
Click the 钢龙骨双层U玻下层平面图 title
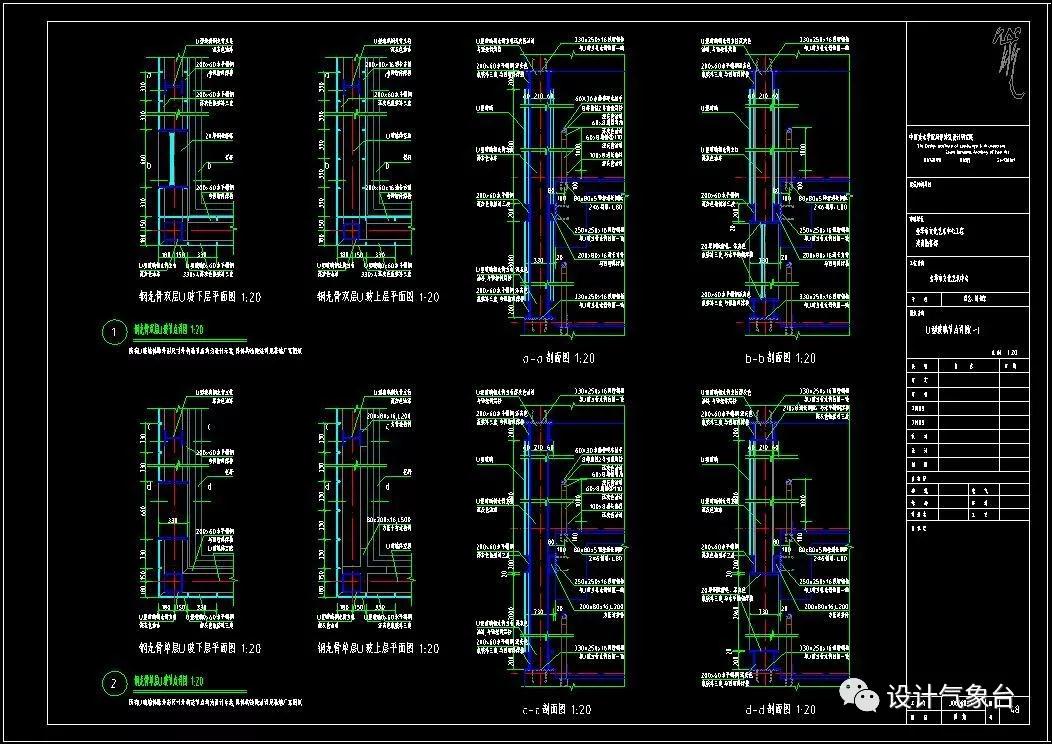(x=201, y=297)
